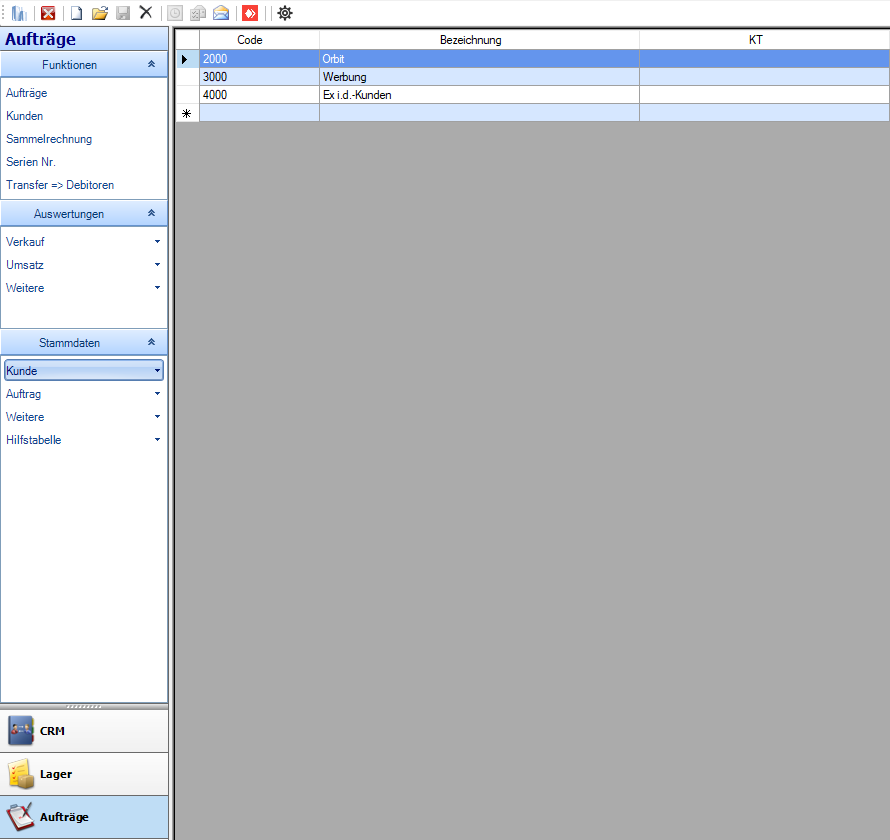Image resolution: width=890 pixels, height=840 pixels.
Task: Collapse the Auswertungen section
Action: point(152,213)
